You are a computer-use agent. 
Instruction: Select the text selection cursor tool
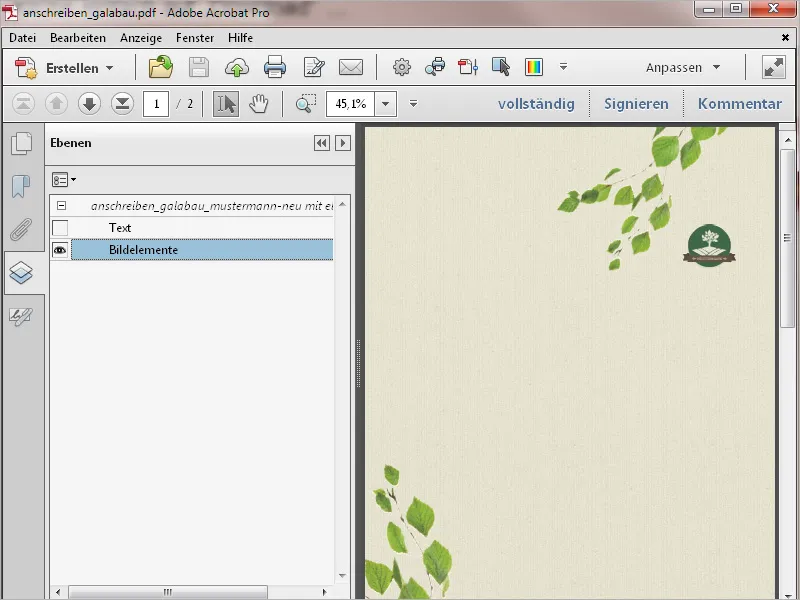226,104
